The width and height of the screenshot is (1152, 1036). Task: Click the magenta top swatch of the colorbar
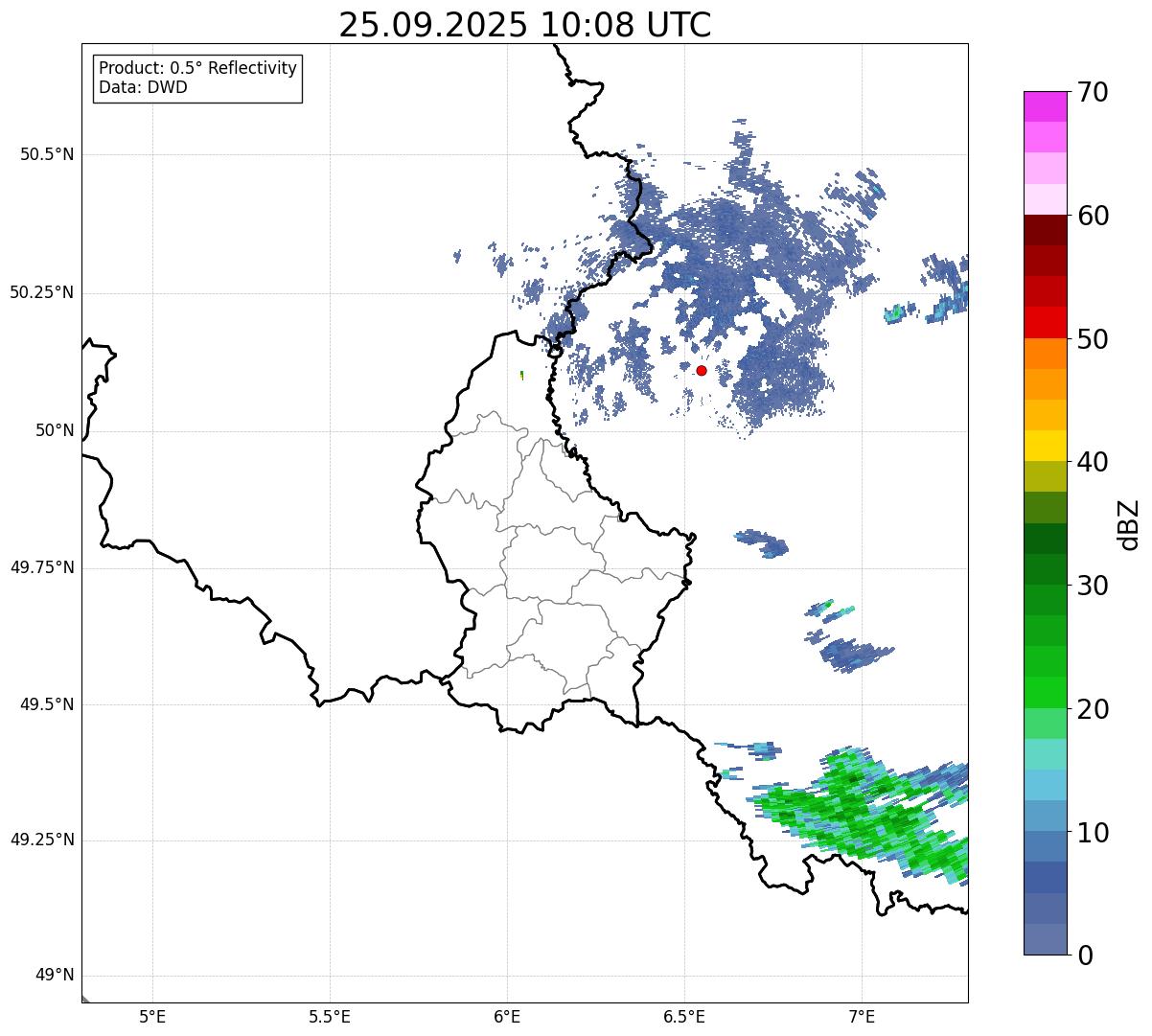(1045, 106)
